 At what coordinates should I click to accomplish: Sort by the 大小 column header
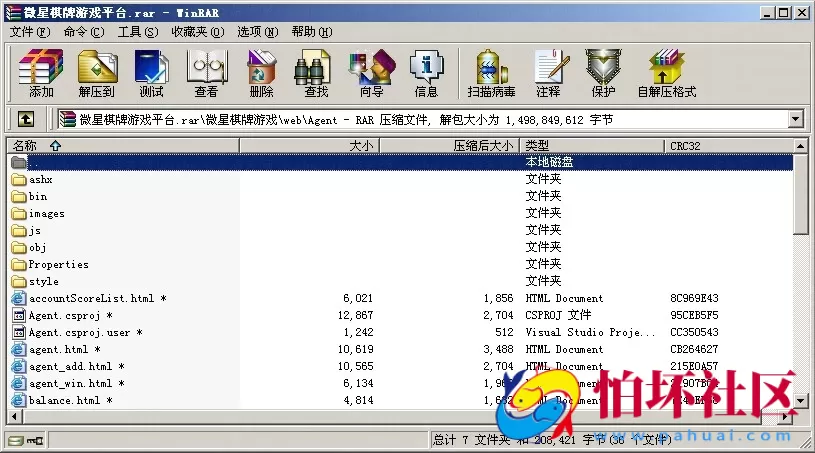tap(310, 146)
